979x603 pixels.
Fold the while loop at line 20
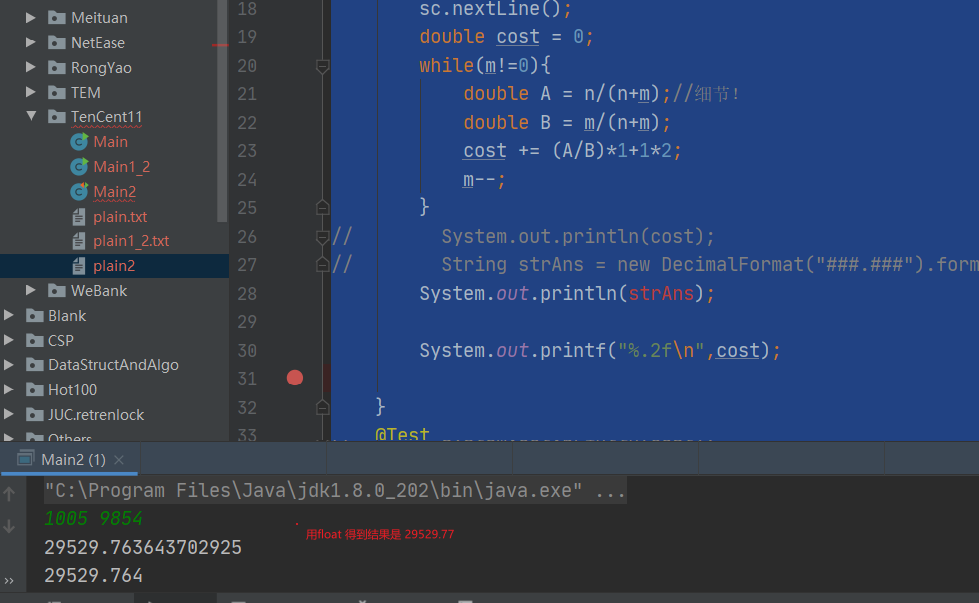click(322, 66)
